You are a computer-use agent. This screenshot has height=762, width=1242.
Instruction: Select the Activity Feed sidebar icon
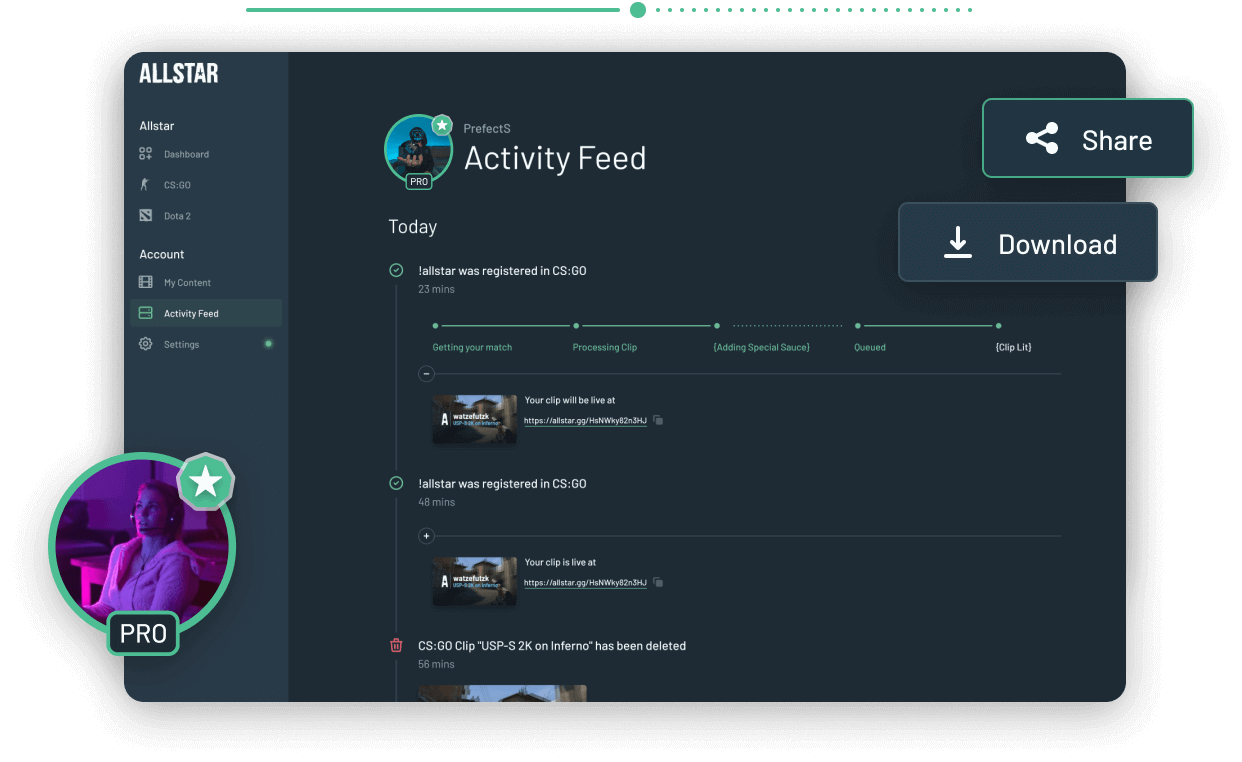[145, 314]
